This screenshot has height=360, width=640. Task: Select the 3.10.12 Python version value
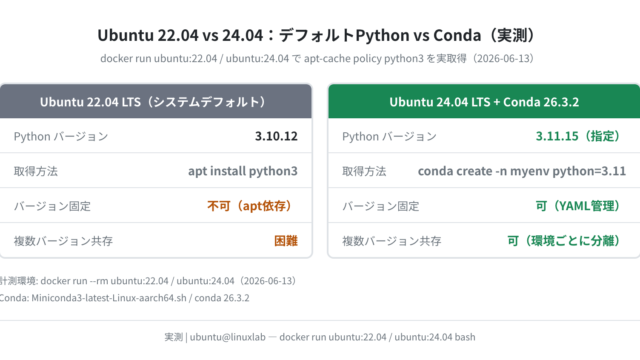276,136
